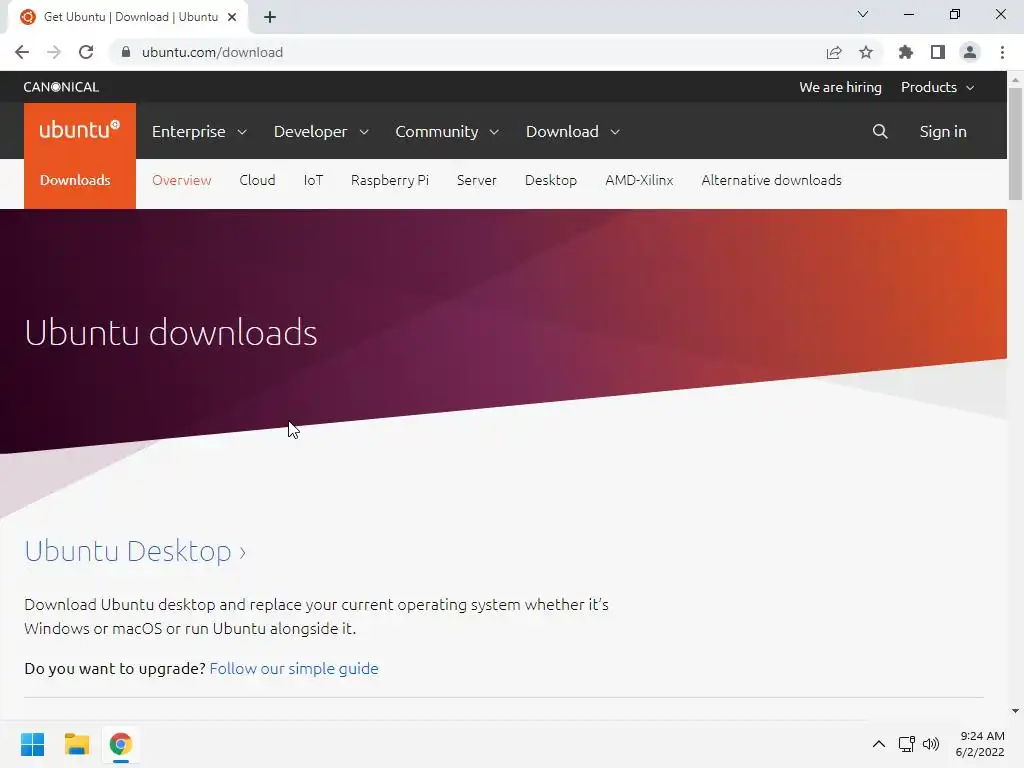Click the orange Ubuntu logo

click(x=80, y=131)
